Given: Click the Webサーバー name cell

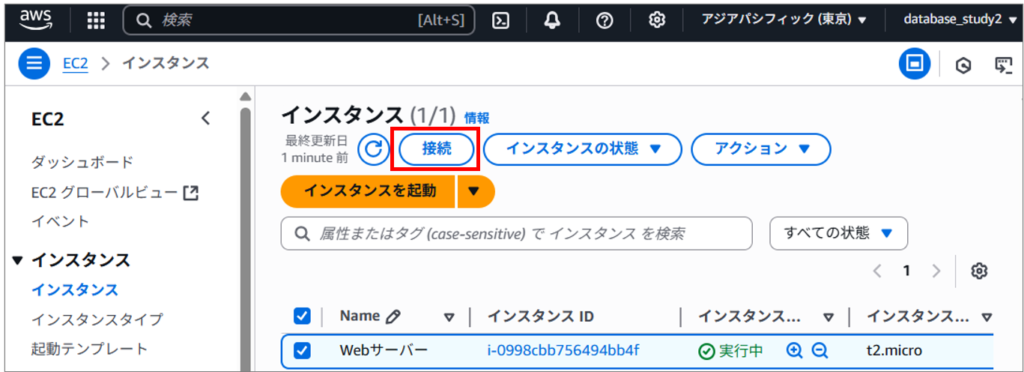Looking at the screenshot, I should point(384,351).
